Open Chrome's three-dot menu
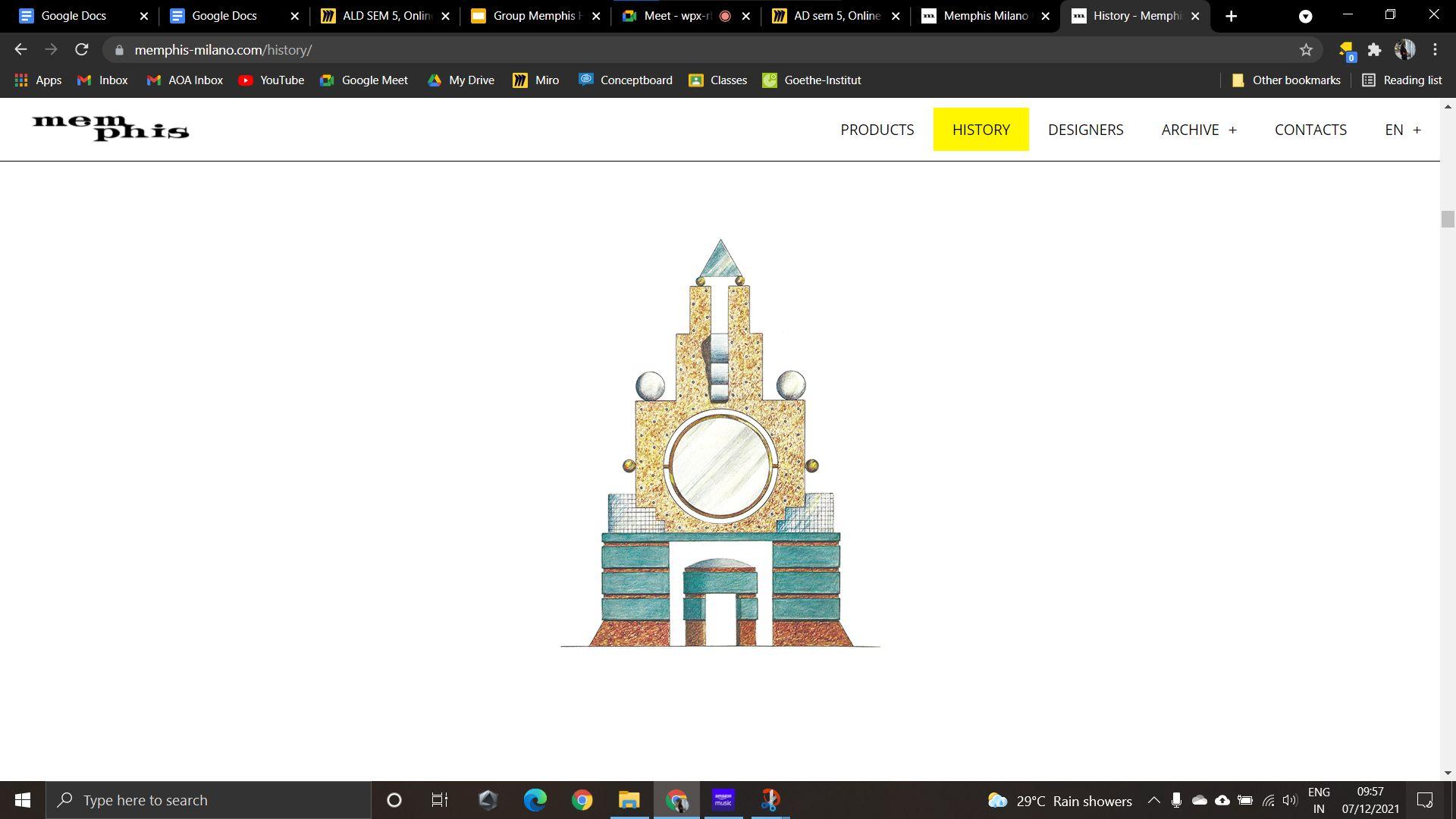Image resolution: width=1456 pixels, height=819 pixels. [1435, 49]
